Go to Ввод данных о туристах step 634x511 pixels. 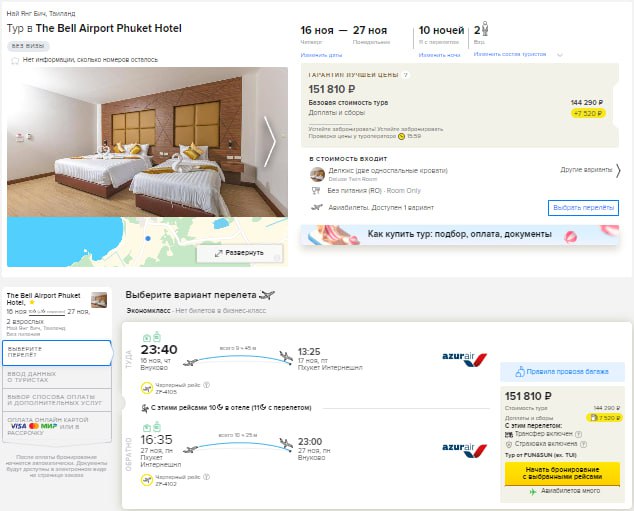56,377
